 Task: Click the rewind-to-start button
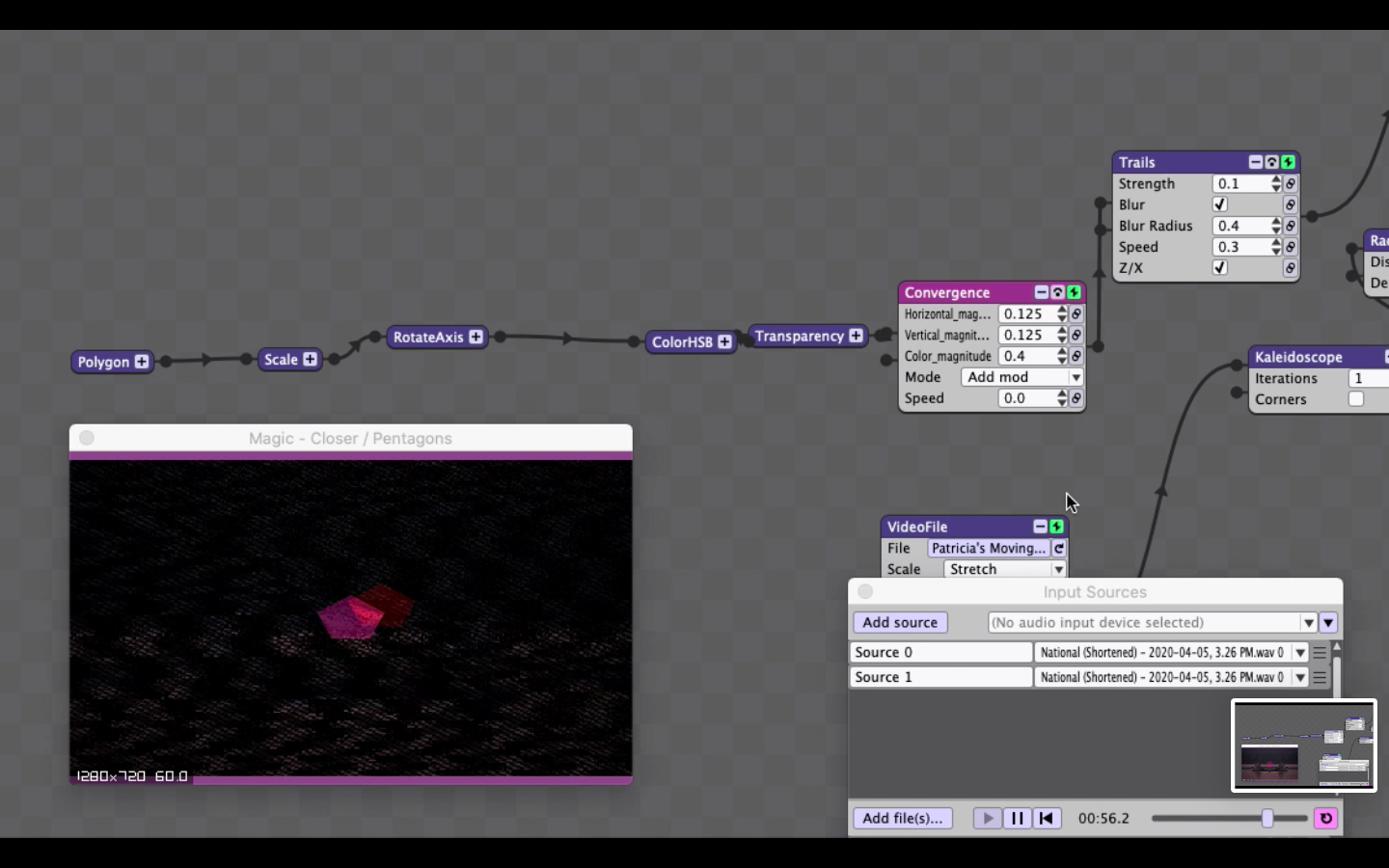coord(1047,818)
